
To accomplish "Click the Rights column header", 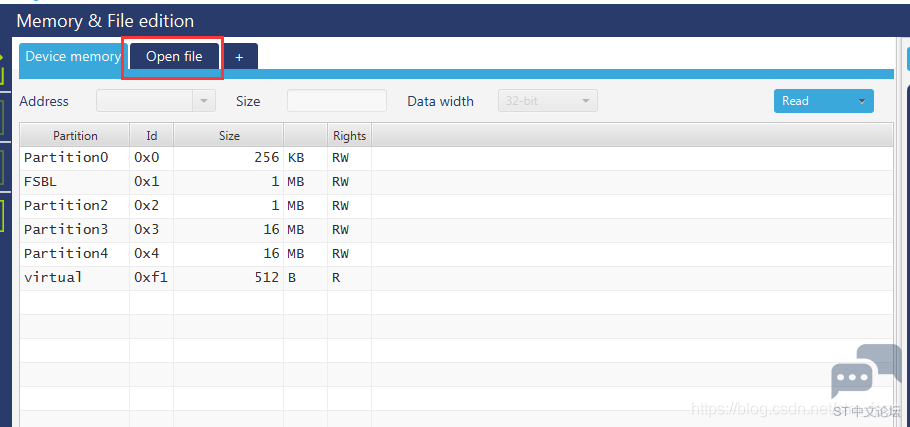I will click(x=349, y=135).
